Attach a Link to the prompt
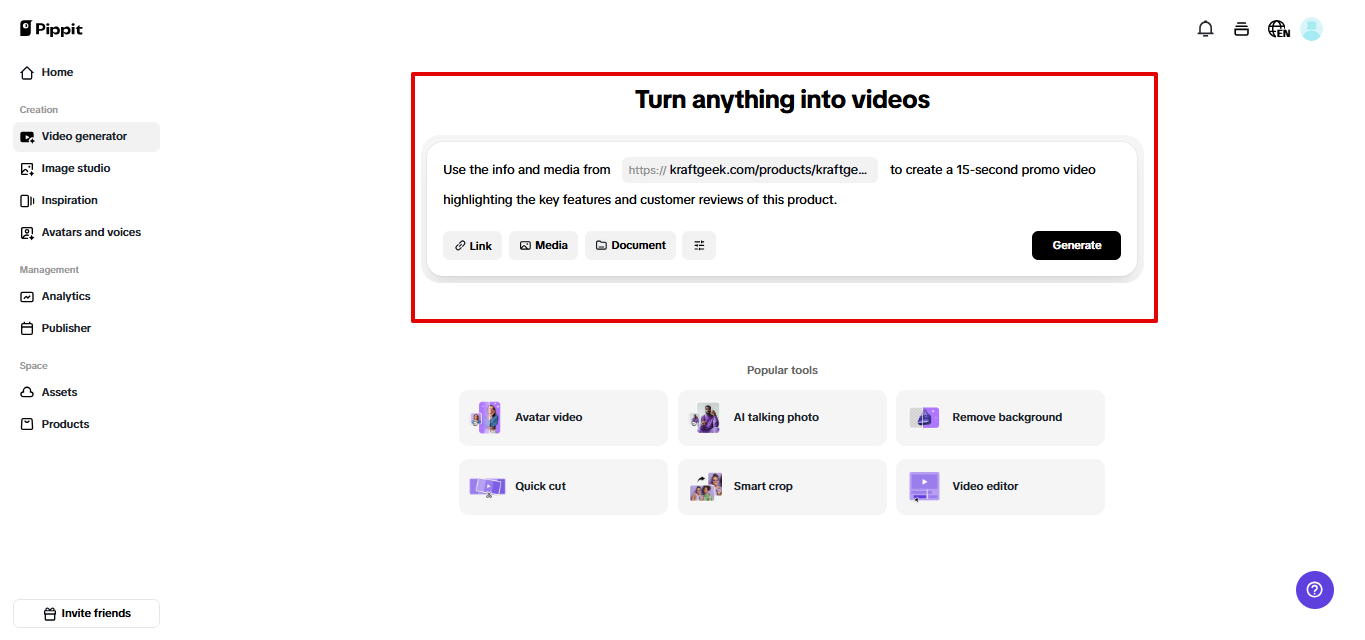1365x640 pixels. 472,245
